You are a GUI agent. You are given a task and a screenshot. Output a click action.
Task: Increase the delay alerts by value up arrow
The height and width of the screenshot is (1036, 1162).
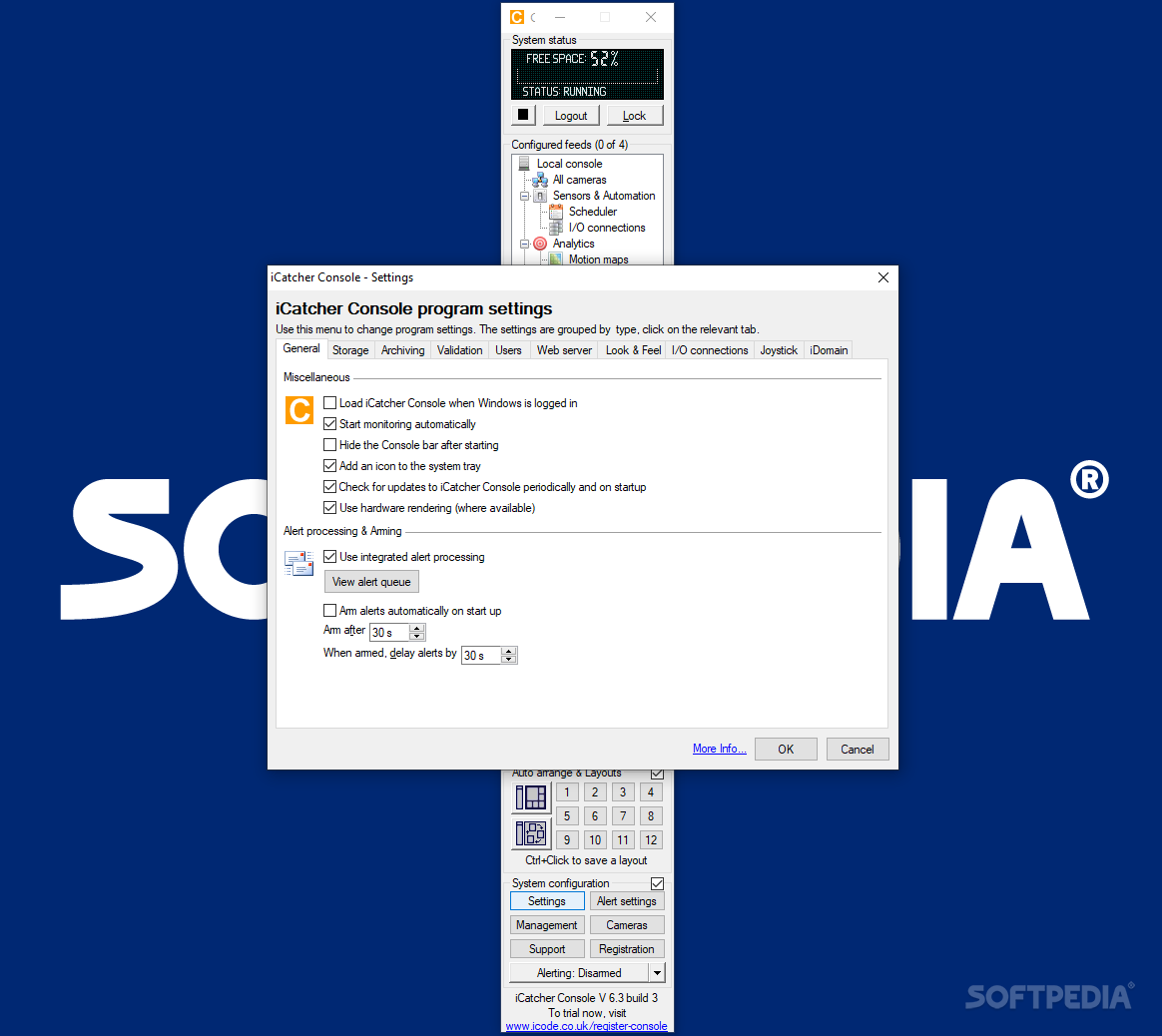tap(509, 652)
